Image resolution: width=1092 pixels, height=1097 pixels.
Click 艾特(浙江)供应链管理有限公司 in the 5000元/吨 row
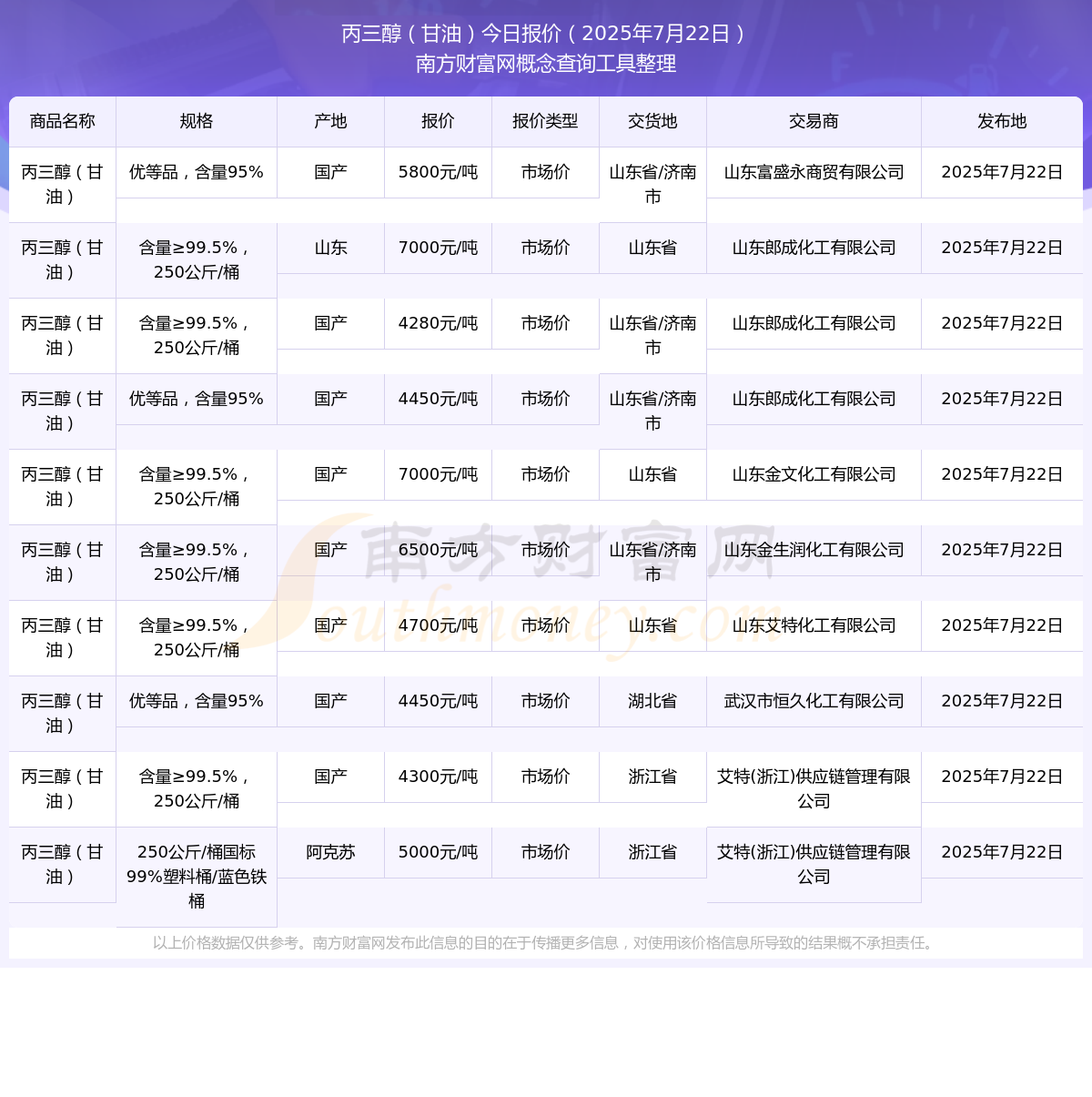(x=814, y=864)
